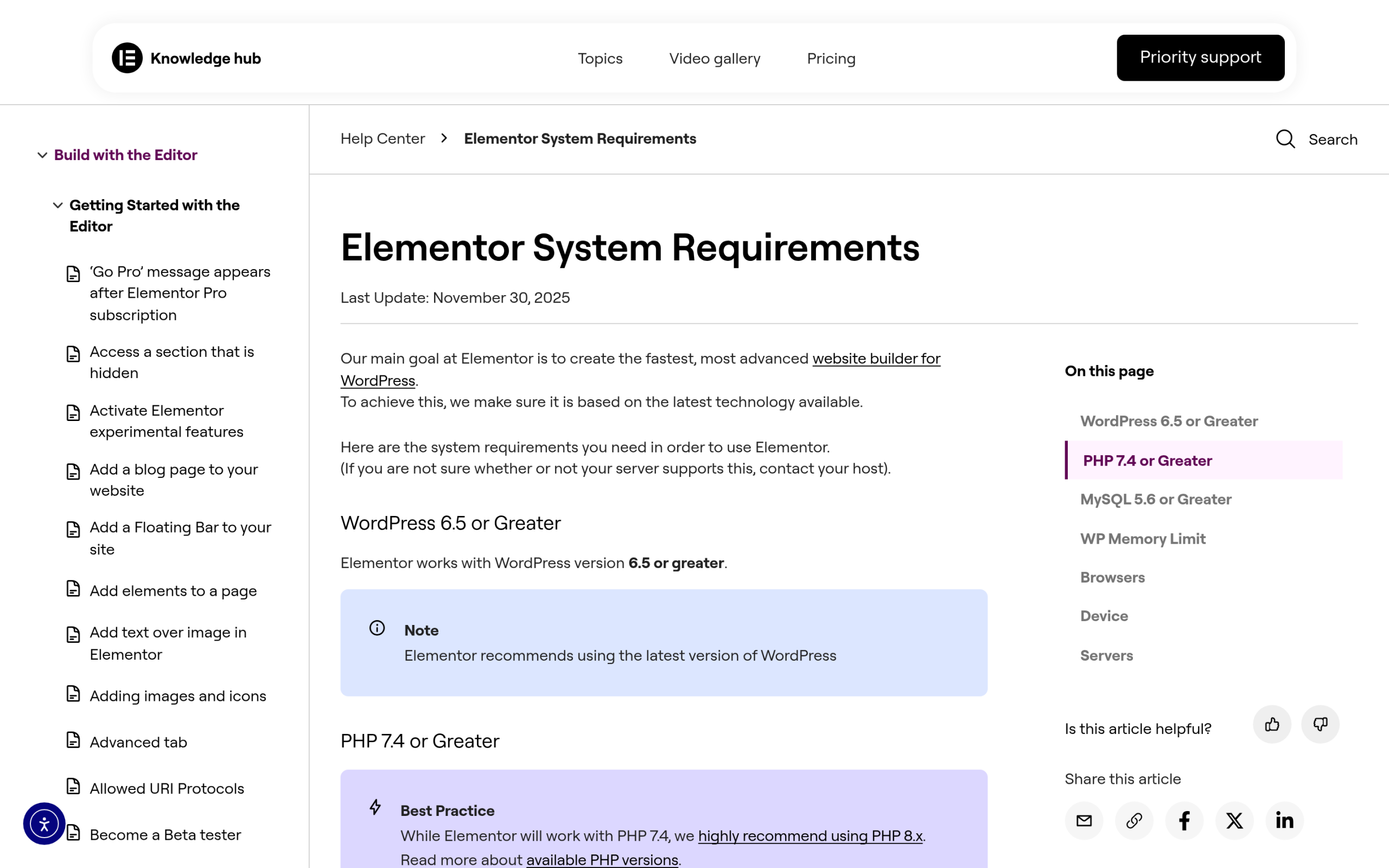Share article on LinkedIn

tap(1284, 821)
